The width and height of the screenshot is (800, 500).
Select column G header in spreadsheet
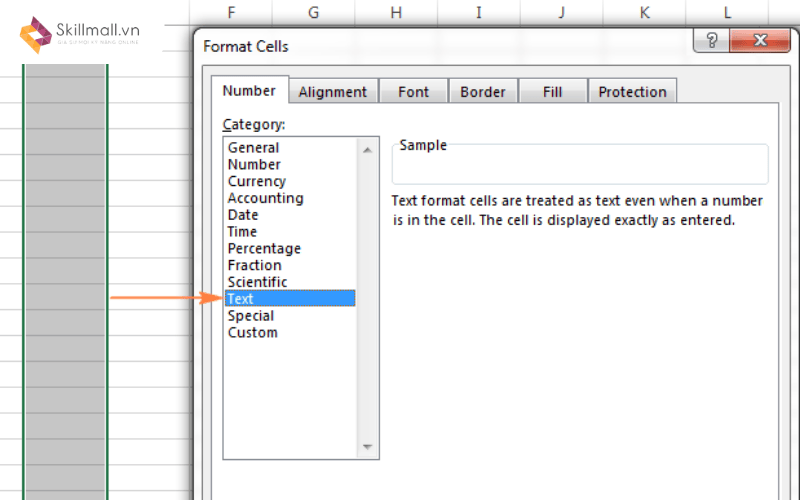313,12
